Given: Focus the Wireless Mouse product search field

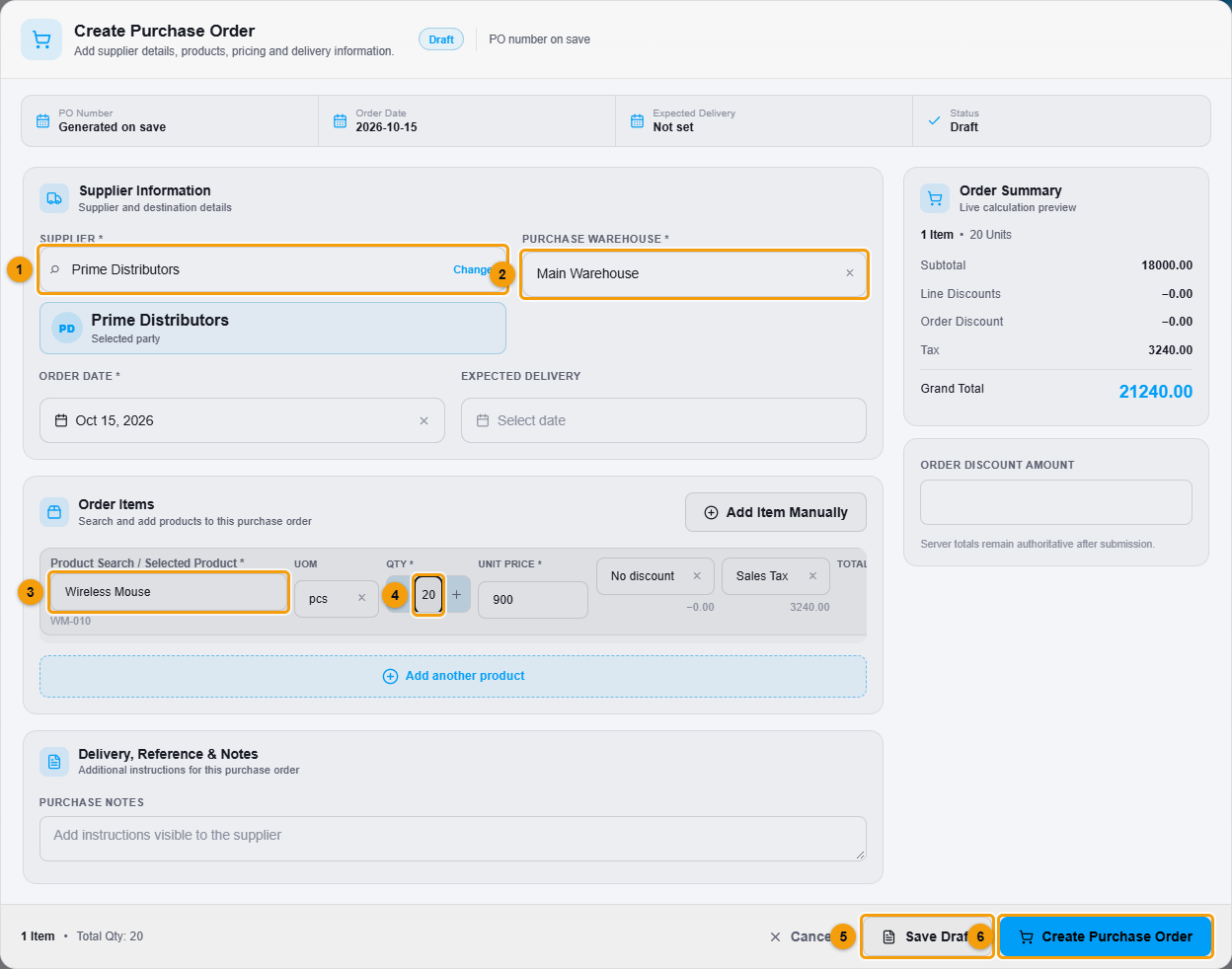Looking at the screenshot, I should 169,592.
